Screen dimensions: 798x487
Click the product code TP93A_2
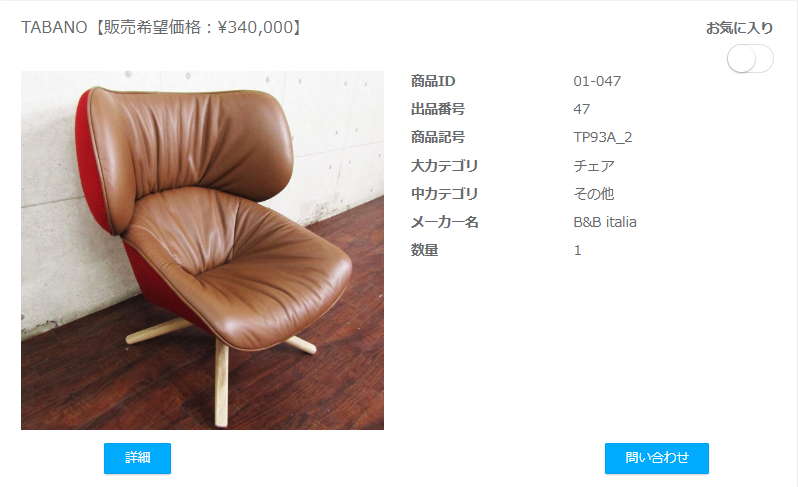(603, 137)
